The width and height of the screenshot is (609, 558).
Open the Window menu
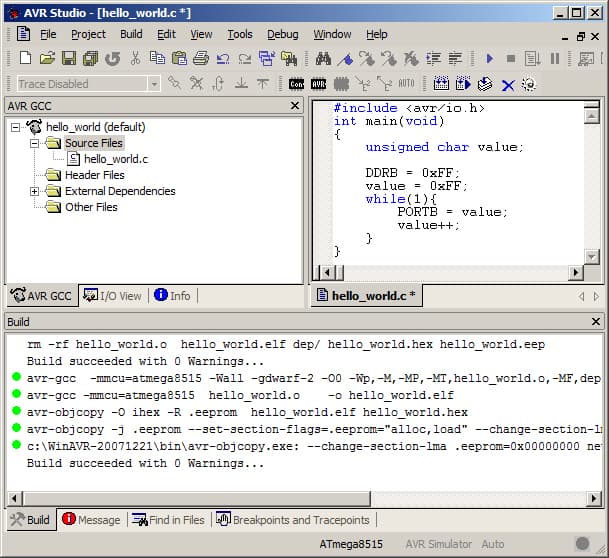(x=332, y=34)
